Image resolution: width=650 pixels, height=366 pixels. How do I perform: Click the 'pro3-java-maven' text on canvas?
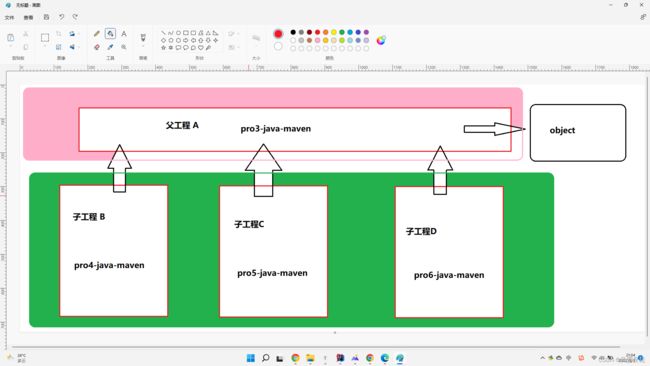click(276, 129)
